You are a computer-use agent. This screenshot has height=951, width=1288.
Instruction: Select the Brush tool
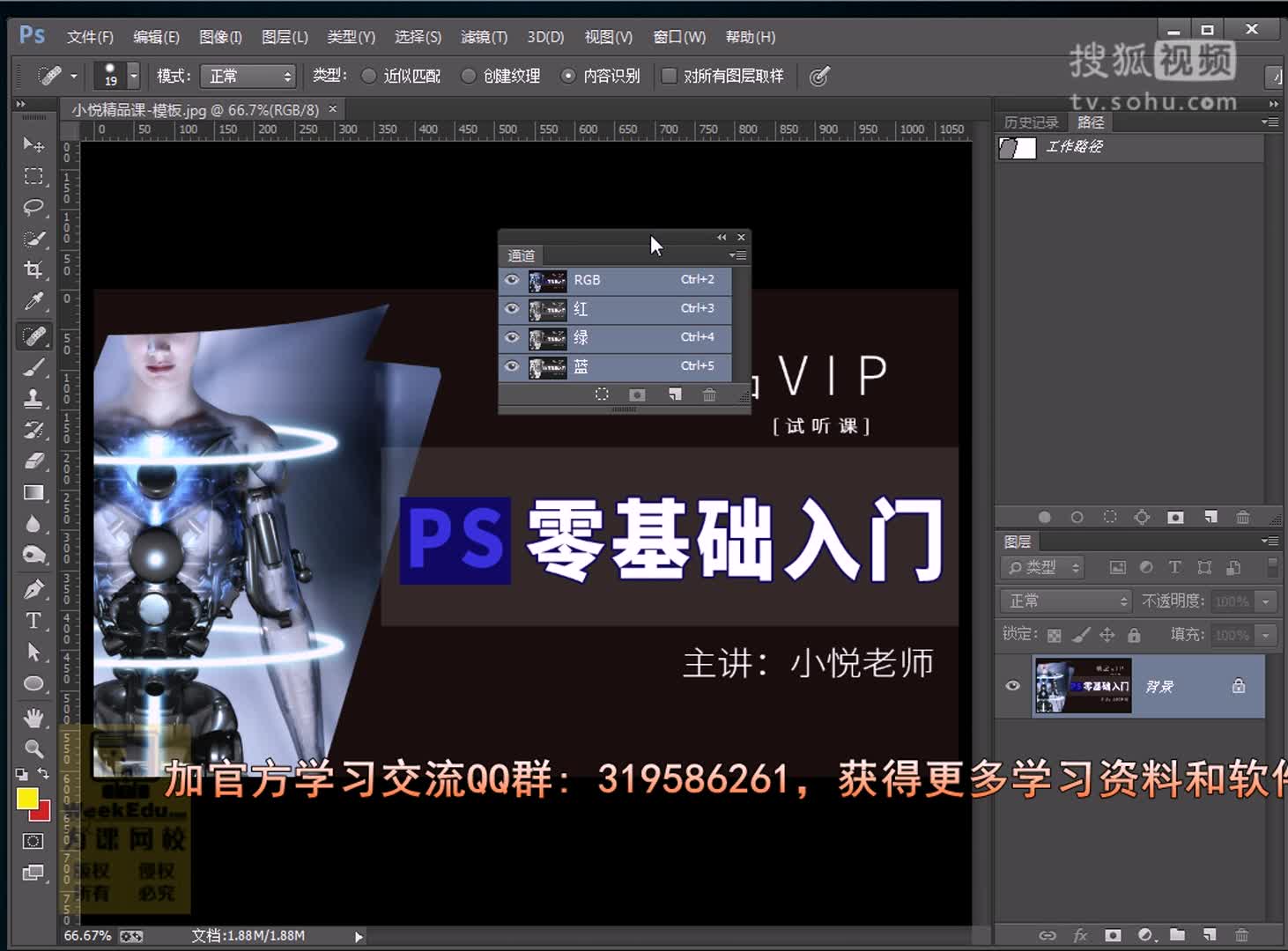[x=33, y=367]
